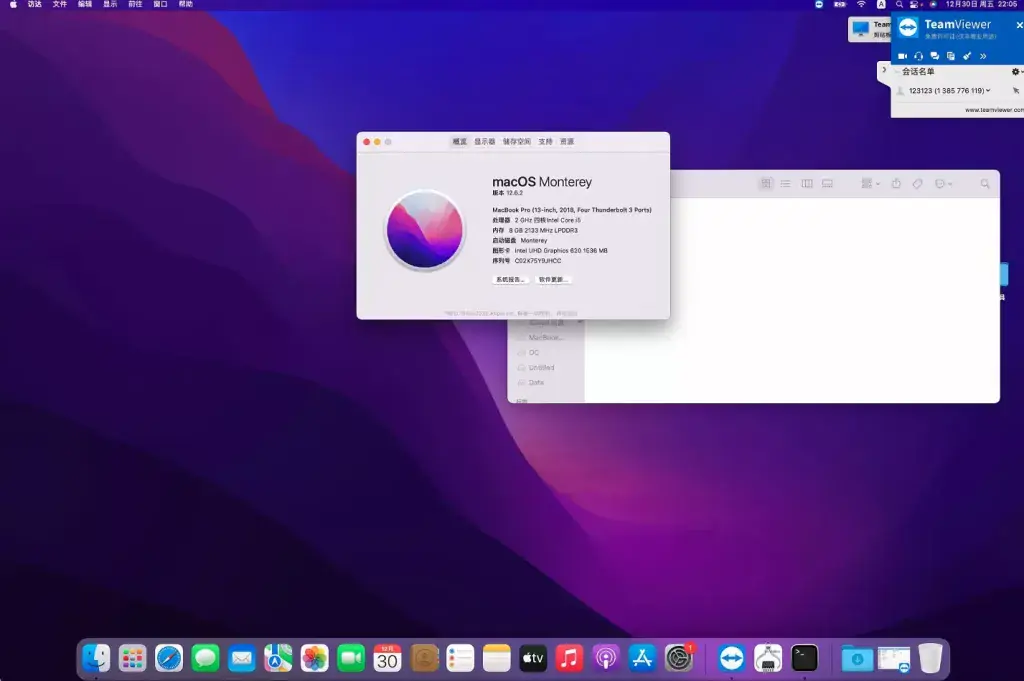Click the 会话名单 session list header
Viewport: 1024px width, 681px height.
pos(918,72)
